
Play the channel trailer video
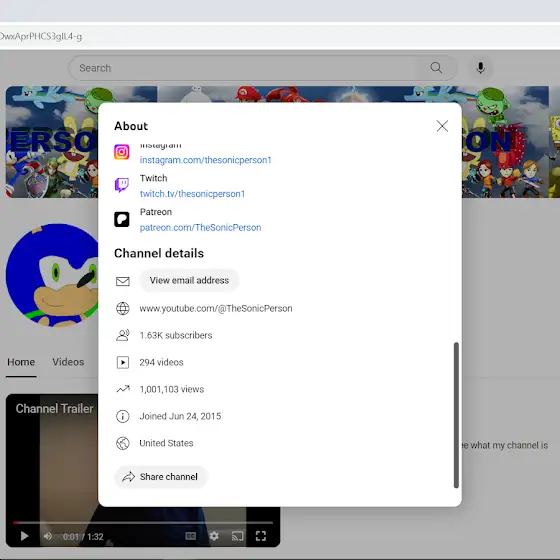tap(24, 536)
